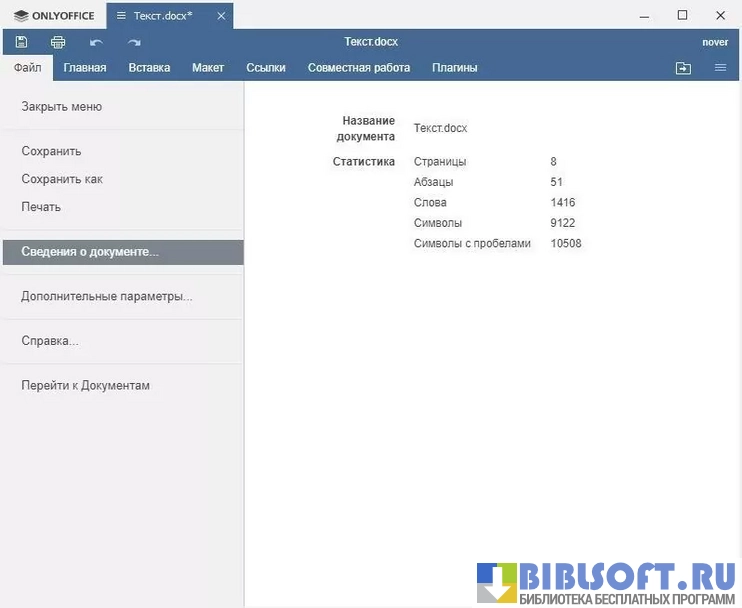This screenshot has height=608, width=742.
Task: Click the undo arrow icon
Action: click(96, 42)
